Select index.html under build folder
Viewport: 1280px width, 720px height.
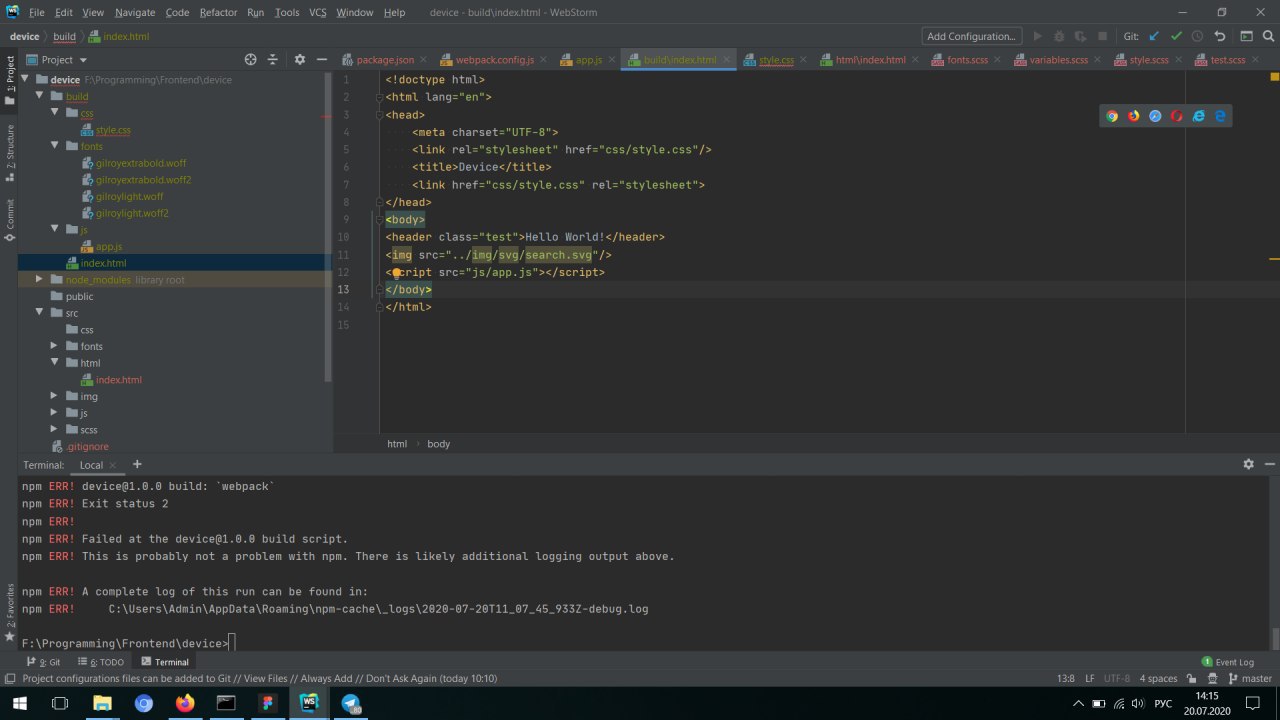pyautogui.click(x=104, y=263)
